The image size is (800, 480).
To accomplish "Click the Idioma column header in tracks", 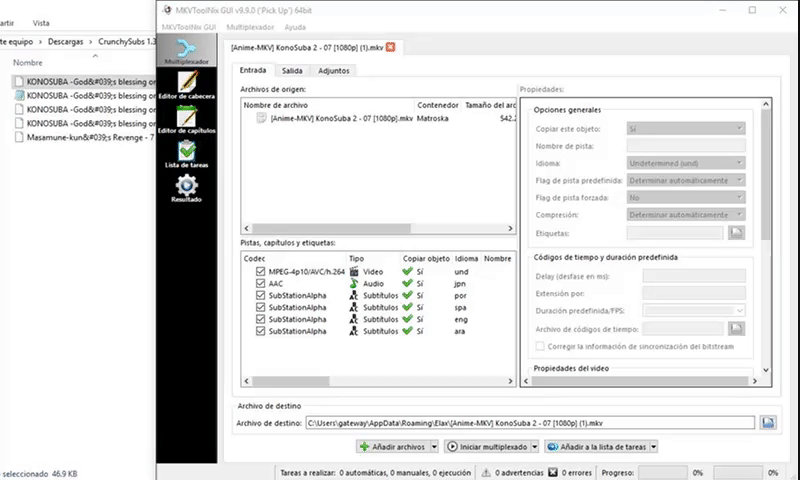I will pyautogui.click(x=467, y=259).
